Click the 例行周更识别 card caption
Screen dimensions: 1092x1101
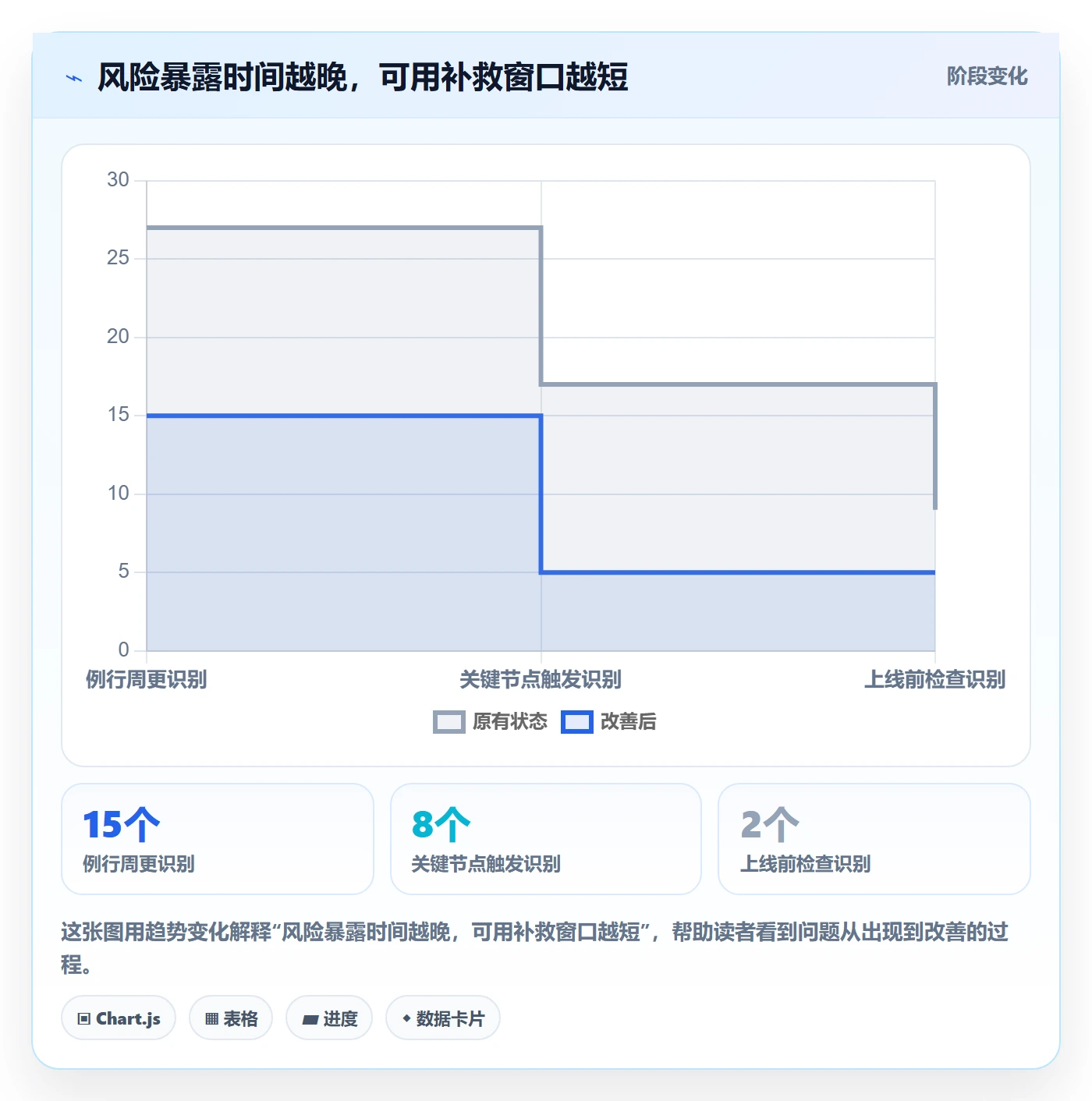tap(139, 864)
